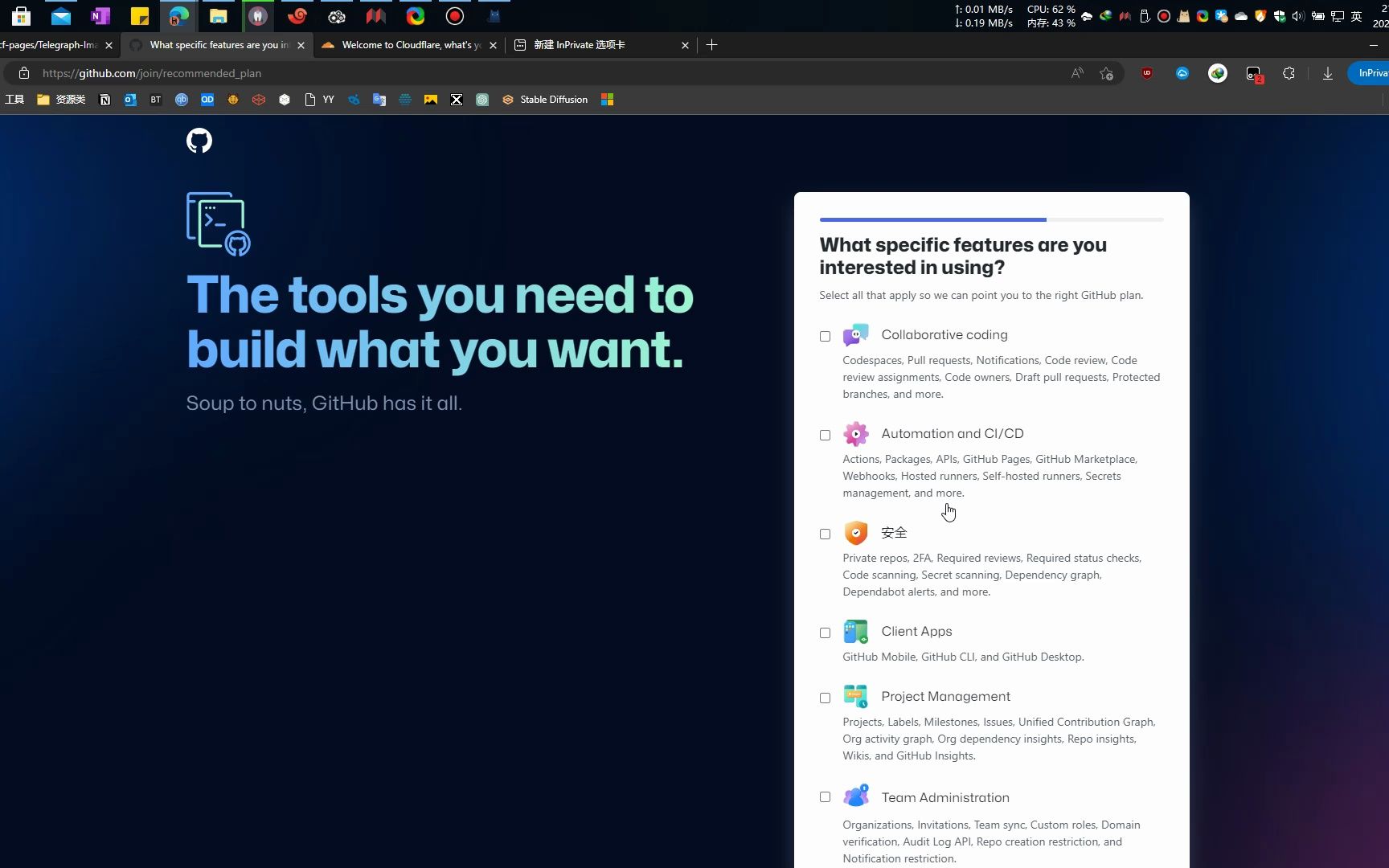Click the Team Administration people icon
Screen dimensions: 1389x868
click(856, 796)
